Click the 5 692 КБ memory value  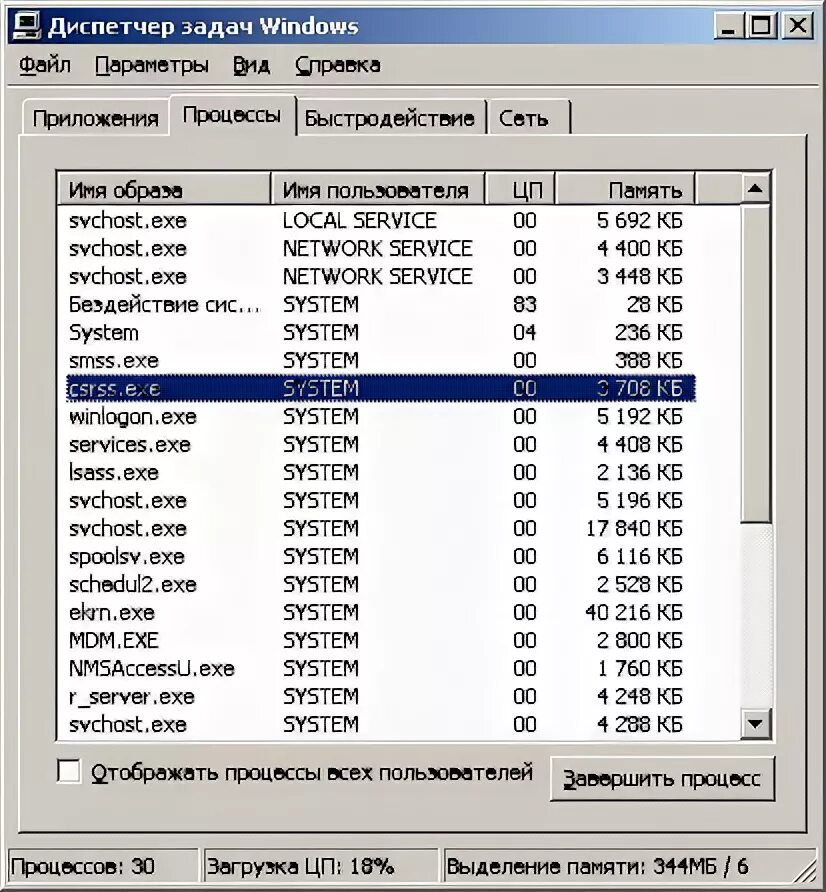click(639, 221)
